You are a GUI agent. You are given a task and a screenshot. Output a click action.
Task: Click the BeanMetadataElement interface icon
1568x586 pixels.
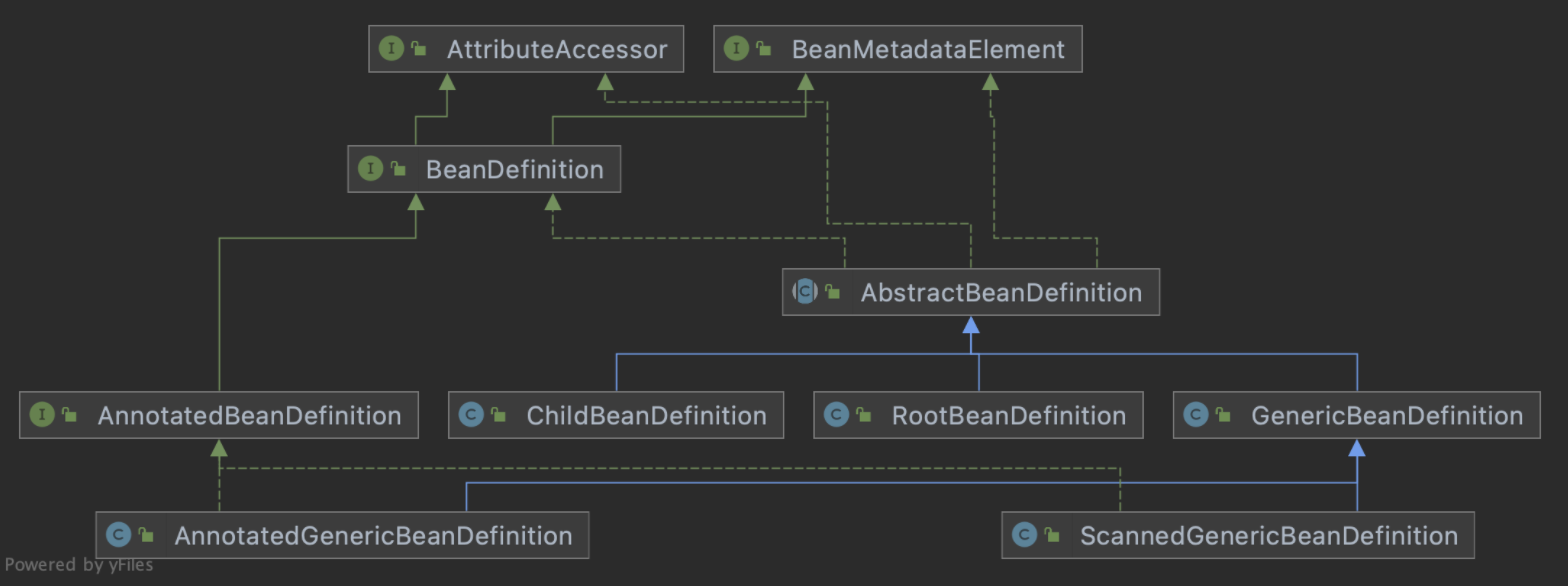coord(736,49)
